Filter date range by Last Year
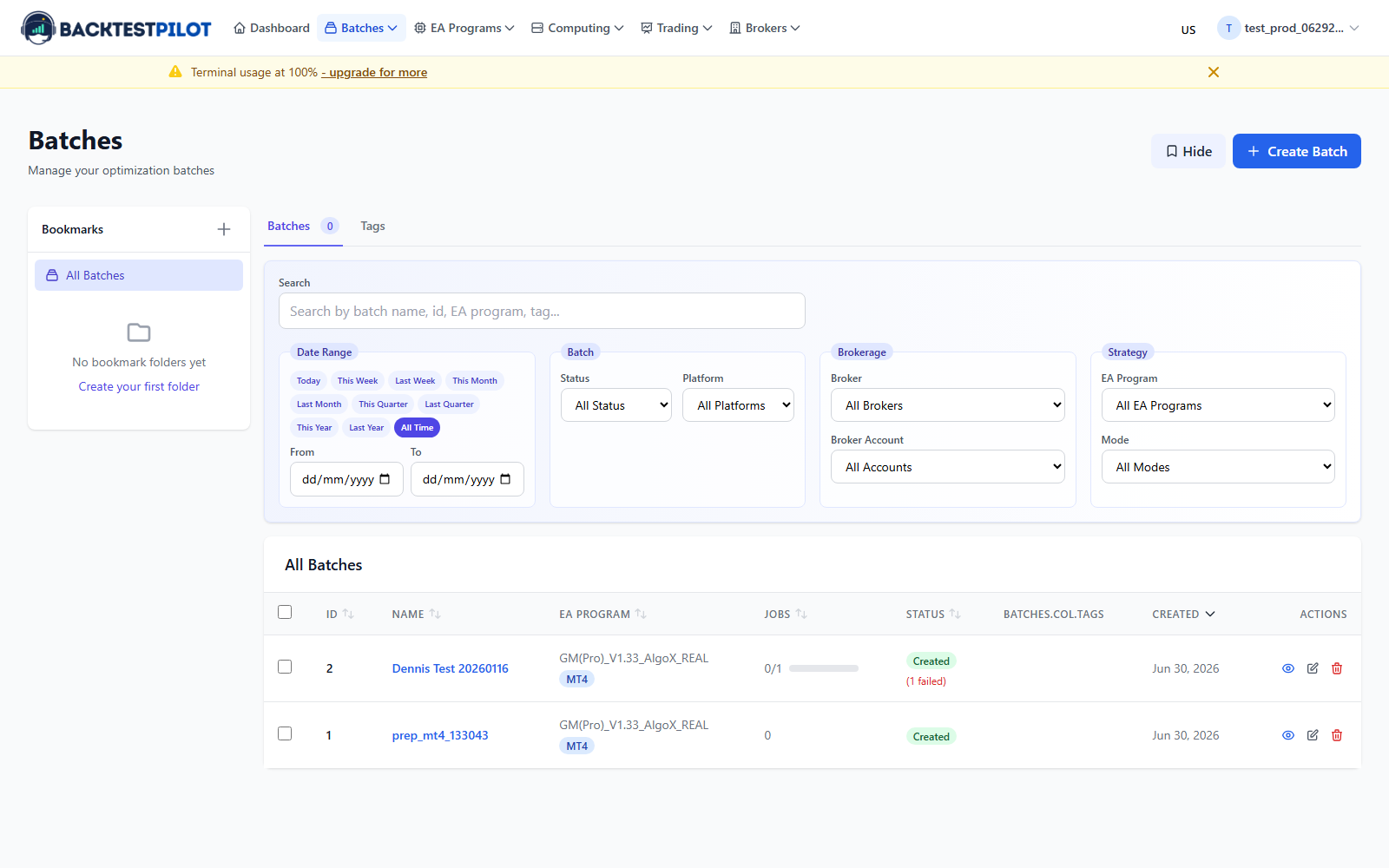1389x868 pixels. (x=366, y=428)
